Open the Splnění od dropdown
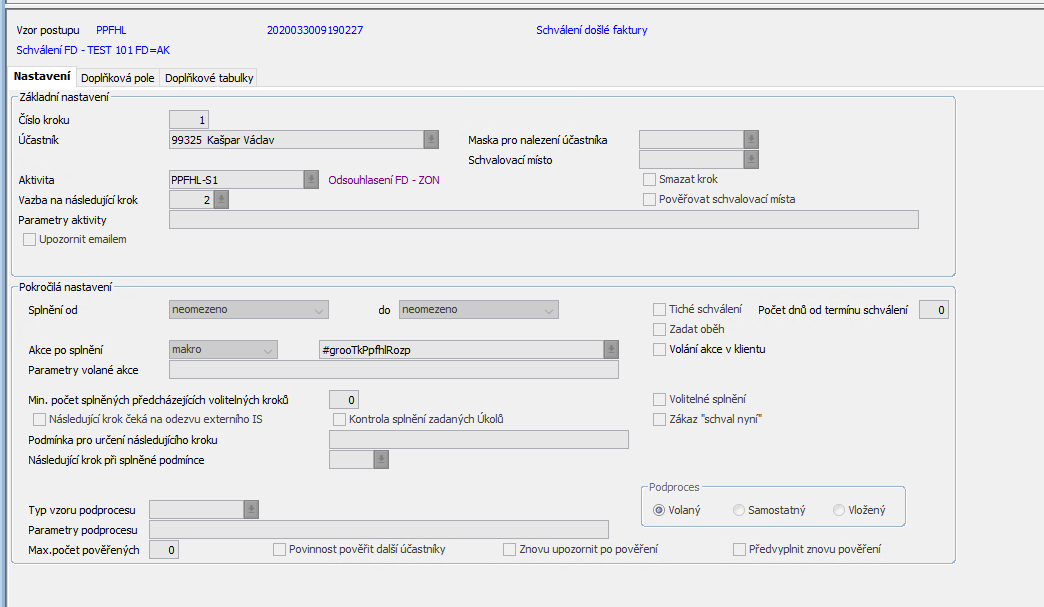The width and height of the screenshot is (1044, 607). click(249, 310)
